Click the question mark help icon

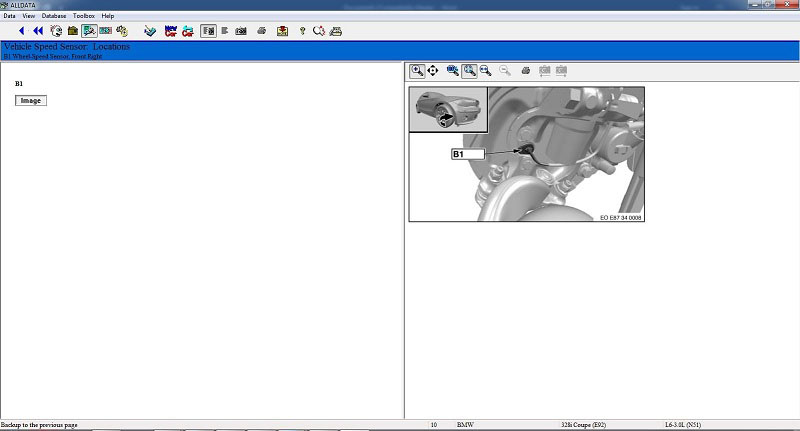click(303, 31)
